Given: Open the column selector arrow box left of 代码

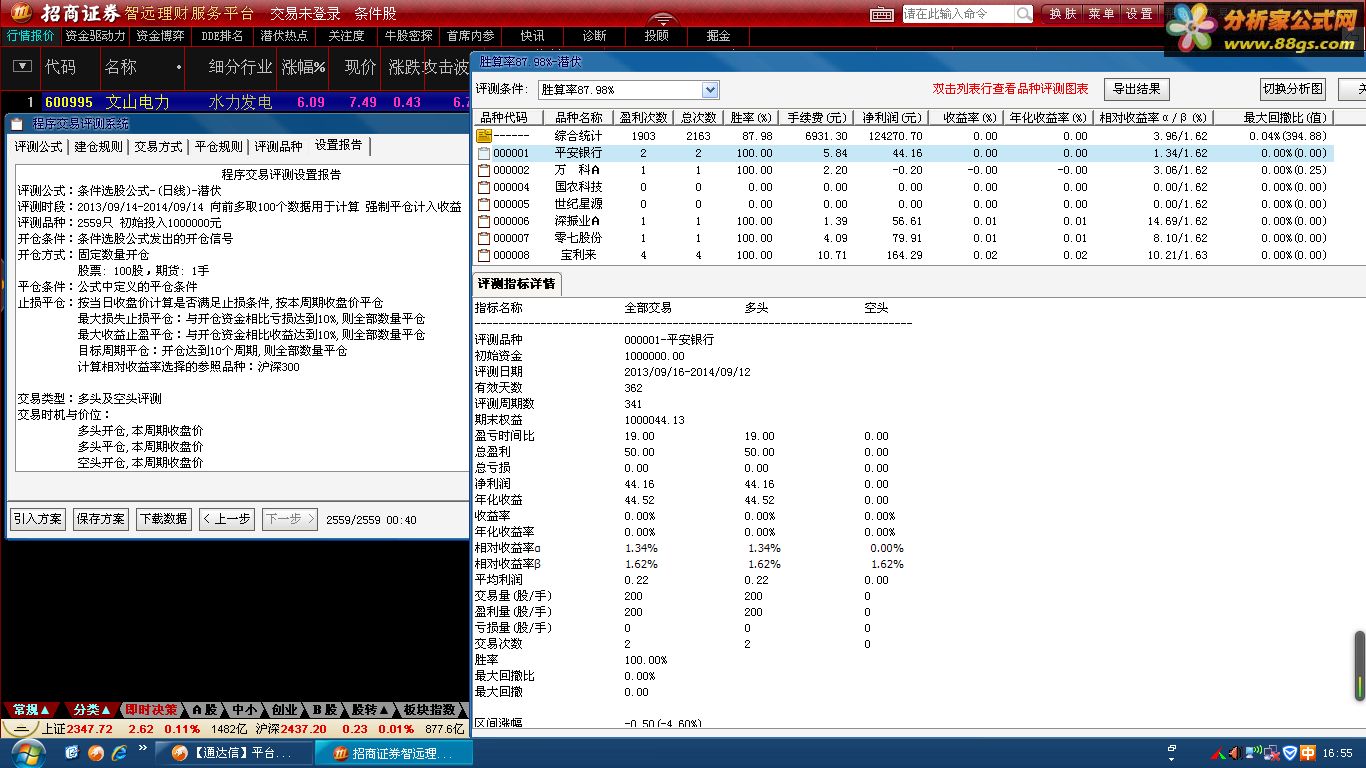Looking at the screenshot, I should coord(22,67).
